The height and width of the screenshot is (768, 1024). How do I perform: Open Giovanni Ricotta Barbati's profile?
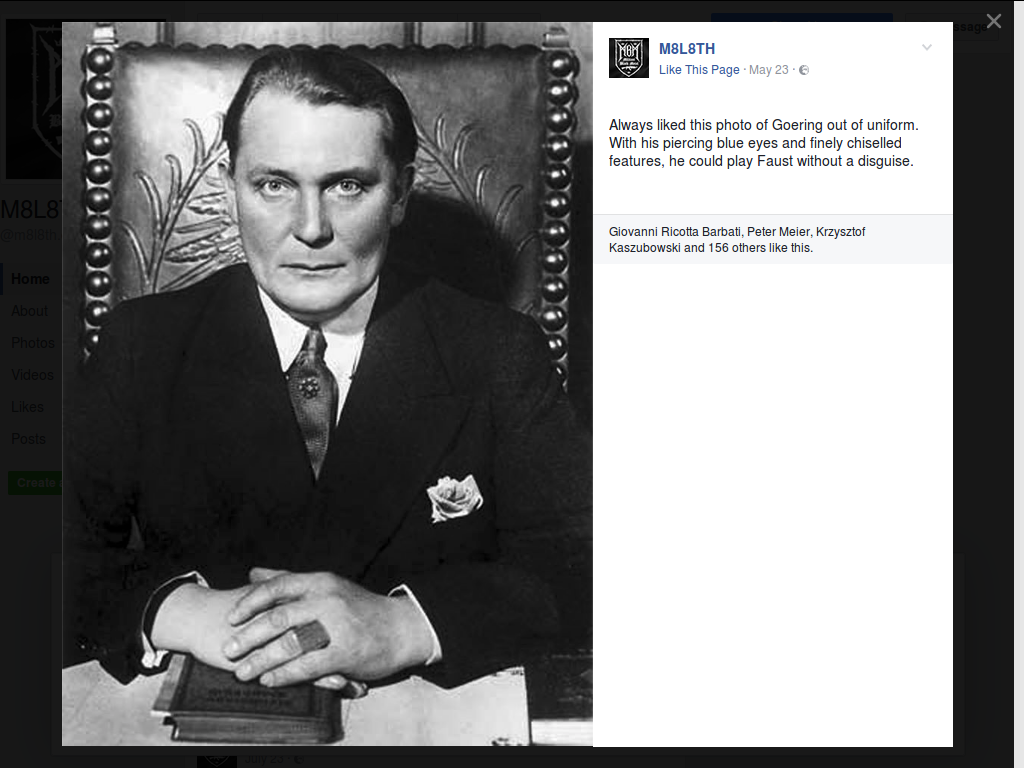click(x=675, y=232)
